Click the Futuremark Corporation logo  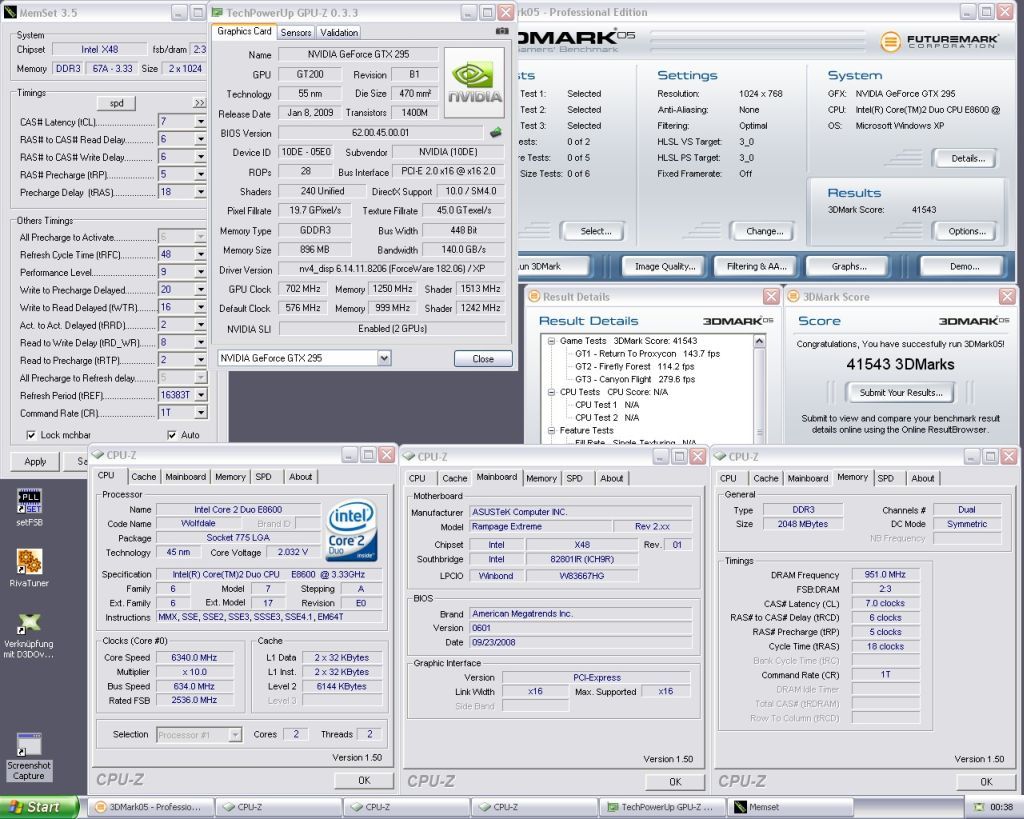coord(940,42)
